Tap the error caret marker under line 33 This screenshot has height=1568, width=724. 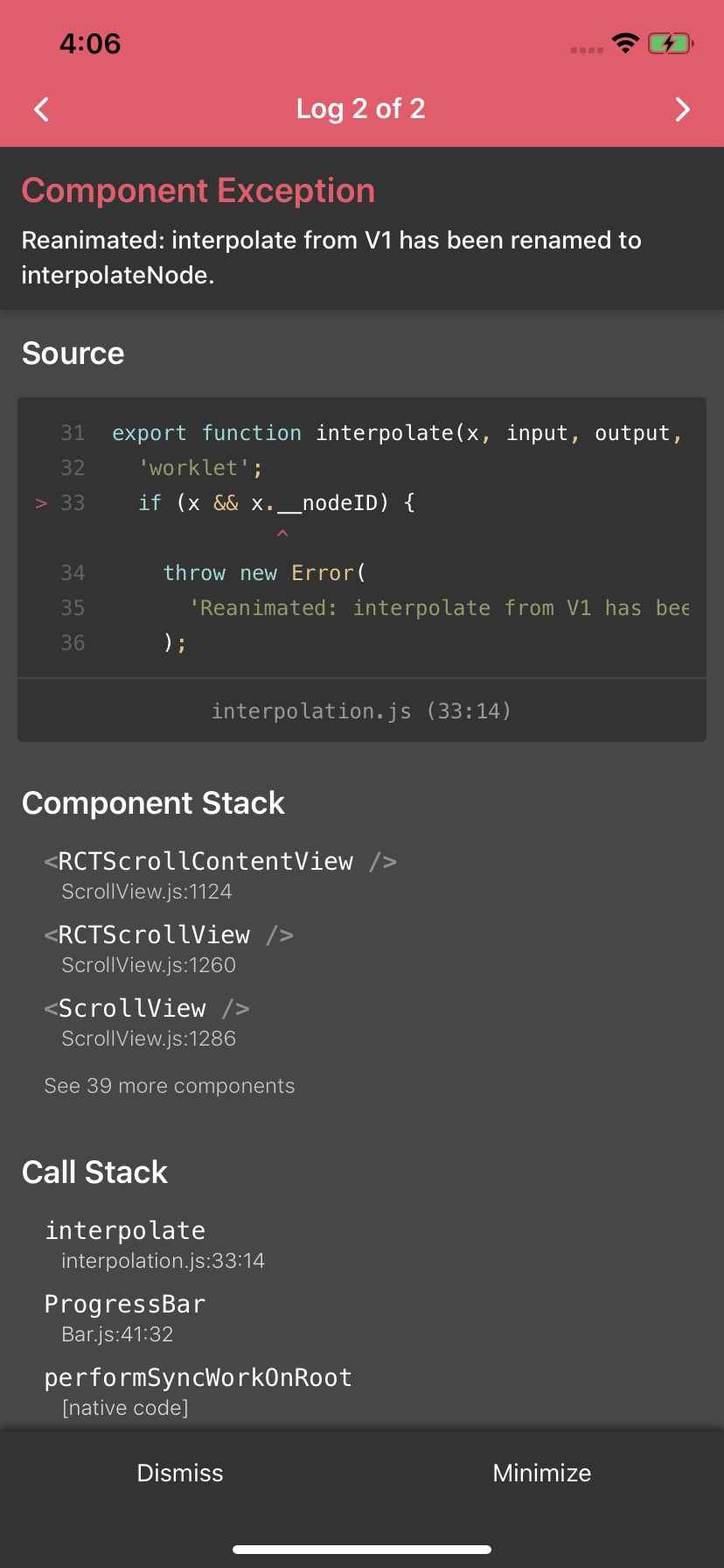point(282,534)
